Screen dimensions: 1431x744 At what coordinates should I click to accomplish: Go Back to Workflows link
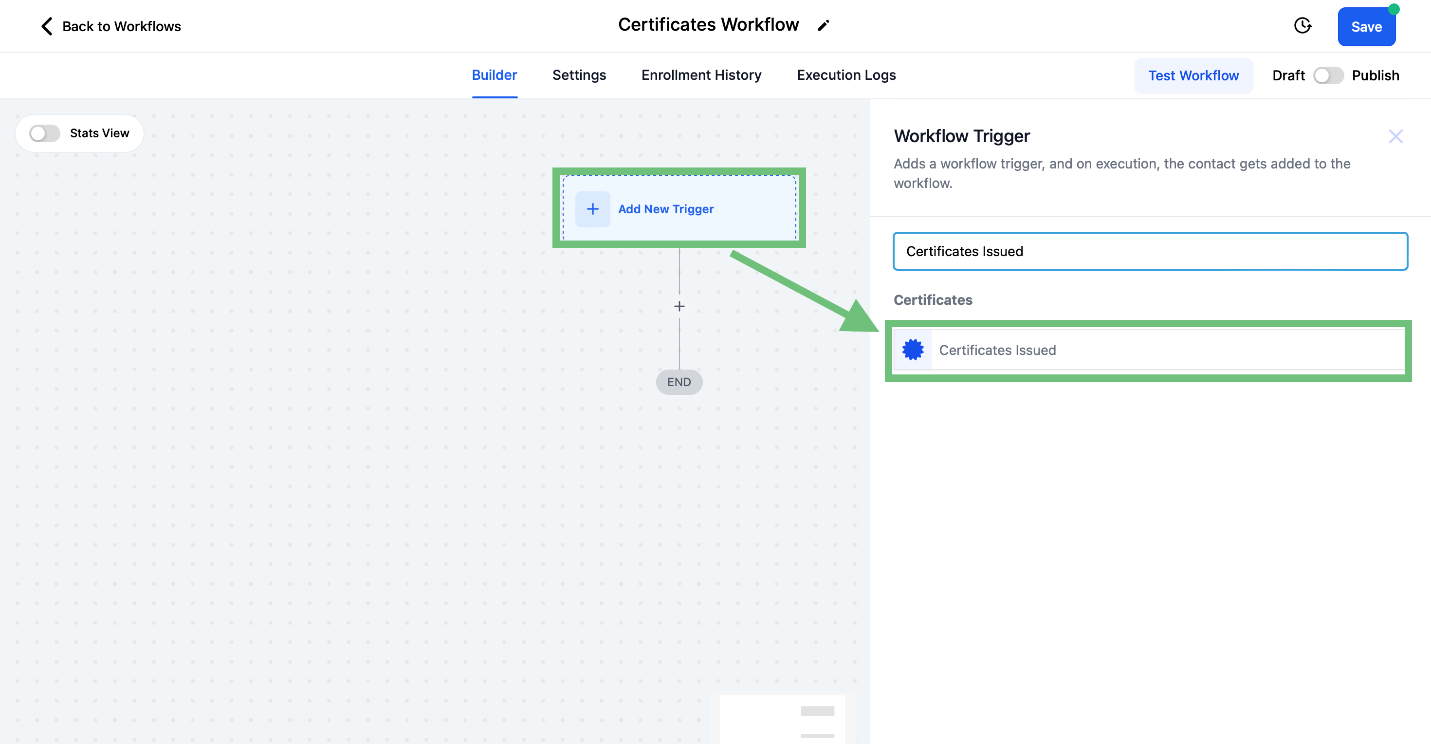(x=122, y=26)
